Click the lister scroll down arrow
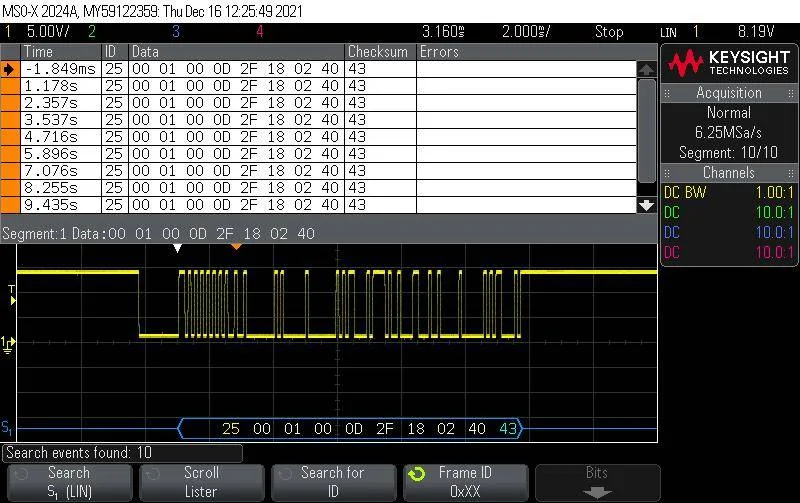The width and height of the screenshot is (800, 503). pos(646,205)
